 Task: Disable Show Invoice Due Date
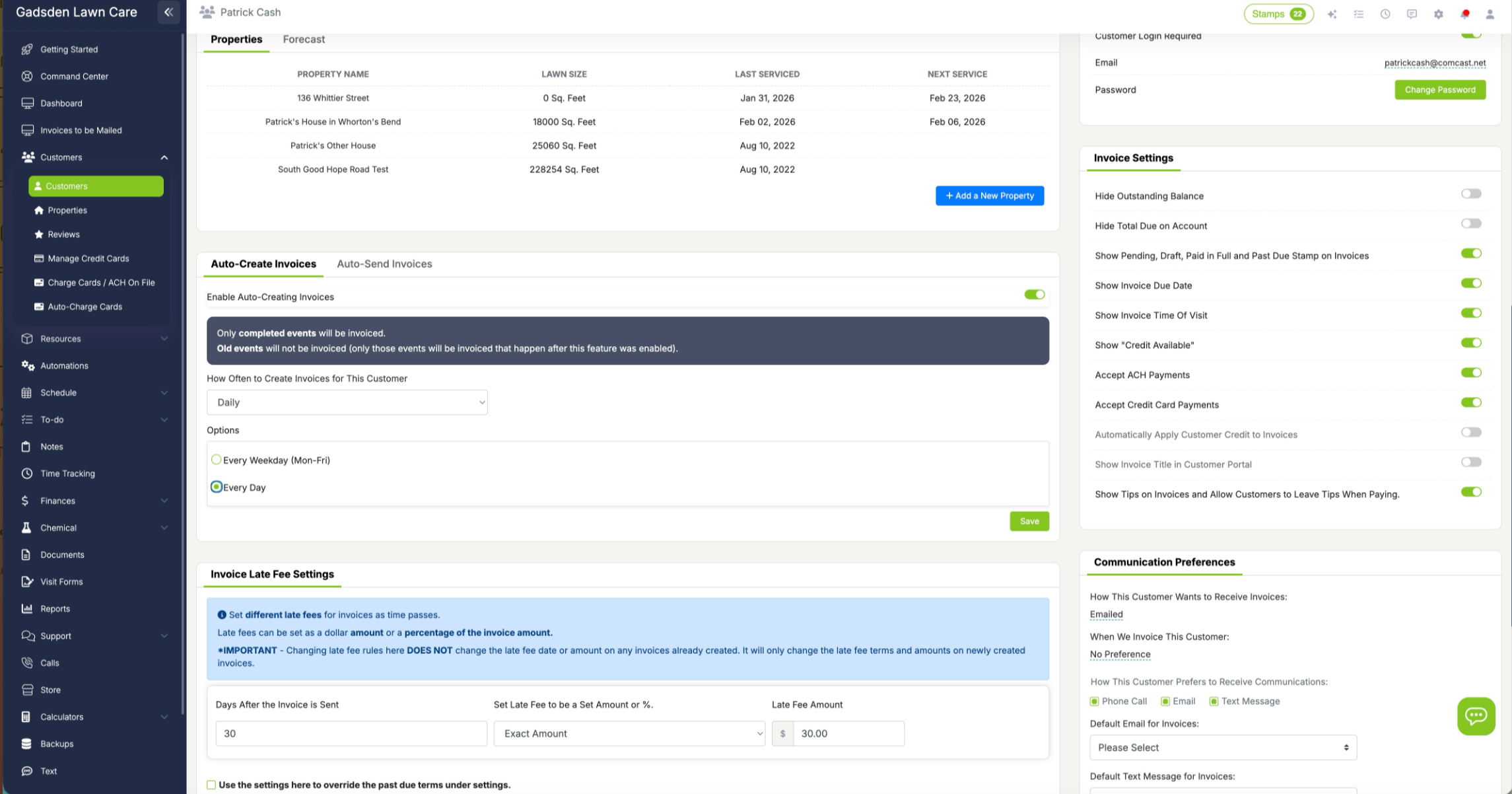[x=1472, y=283]
